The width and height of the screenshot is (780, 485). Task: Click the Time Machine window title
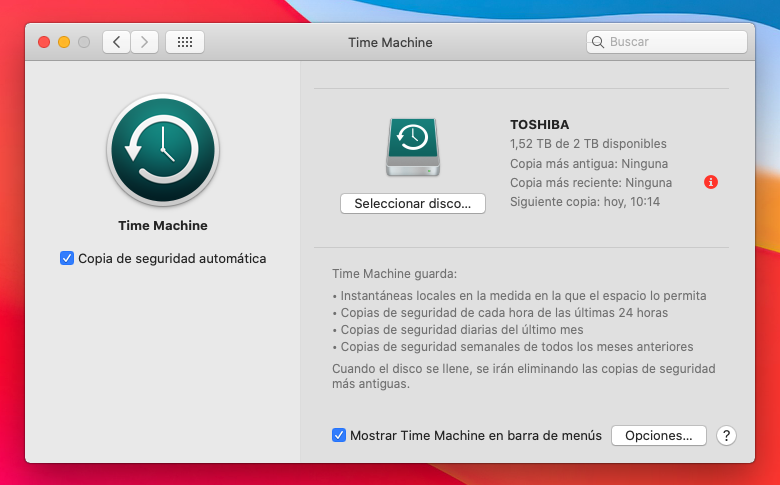click(390, 42)
